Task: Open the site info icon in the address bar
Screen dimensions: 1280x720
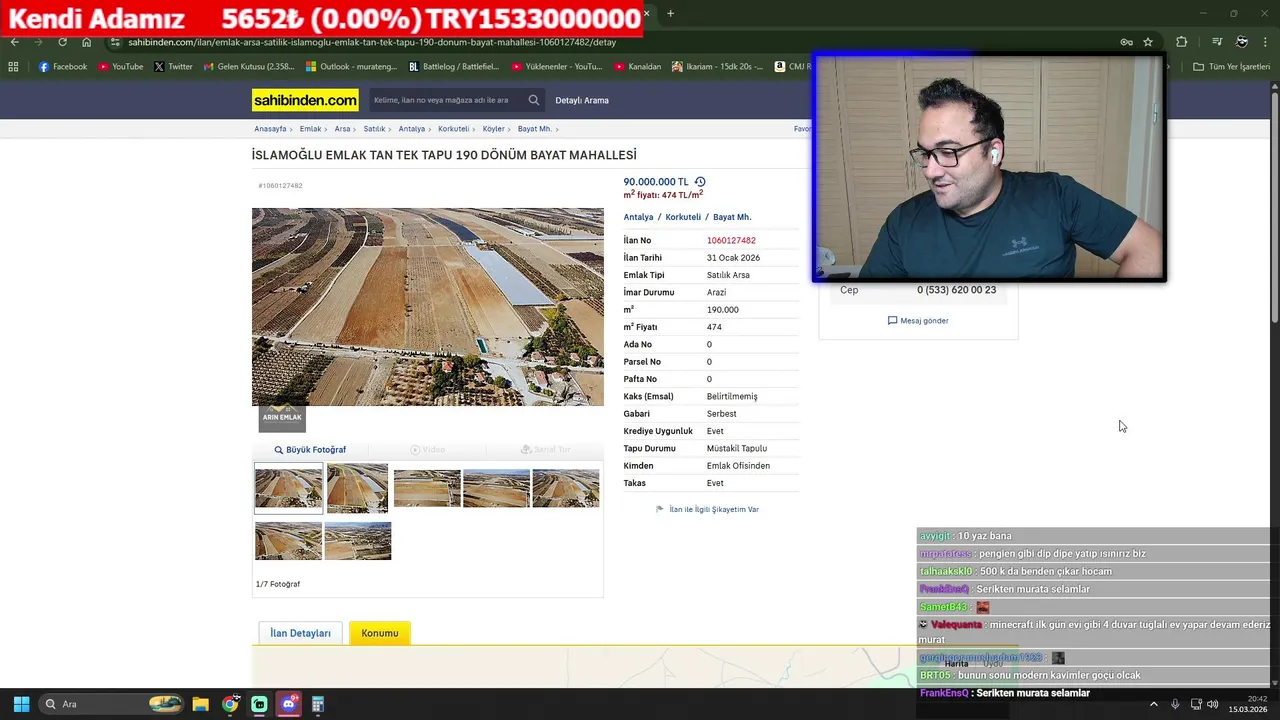Action: coord(116,42)
